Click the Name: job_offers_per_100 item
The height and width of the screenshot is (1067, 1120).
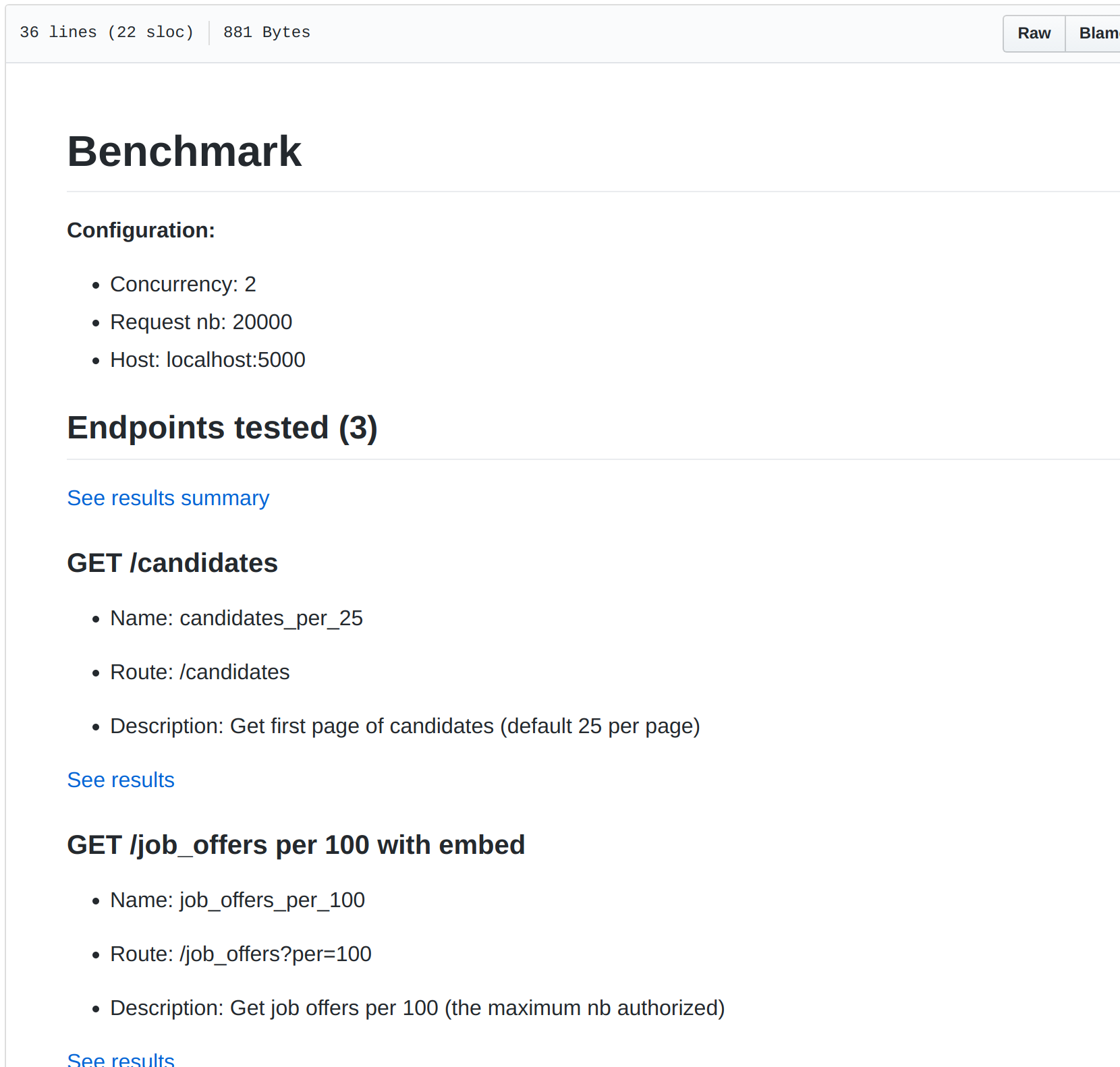tap(237, 900)
